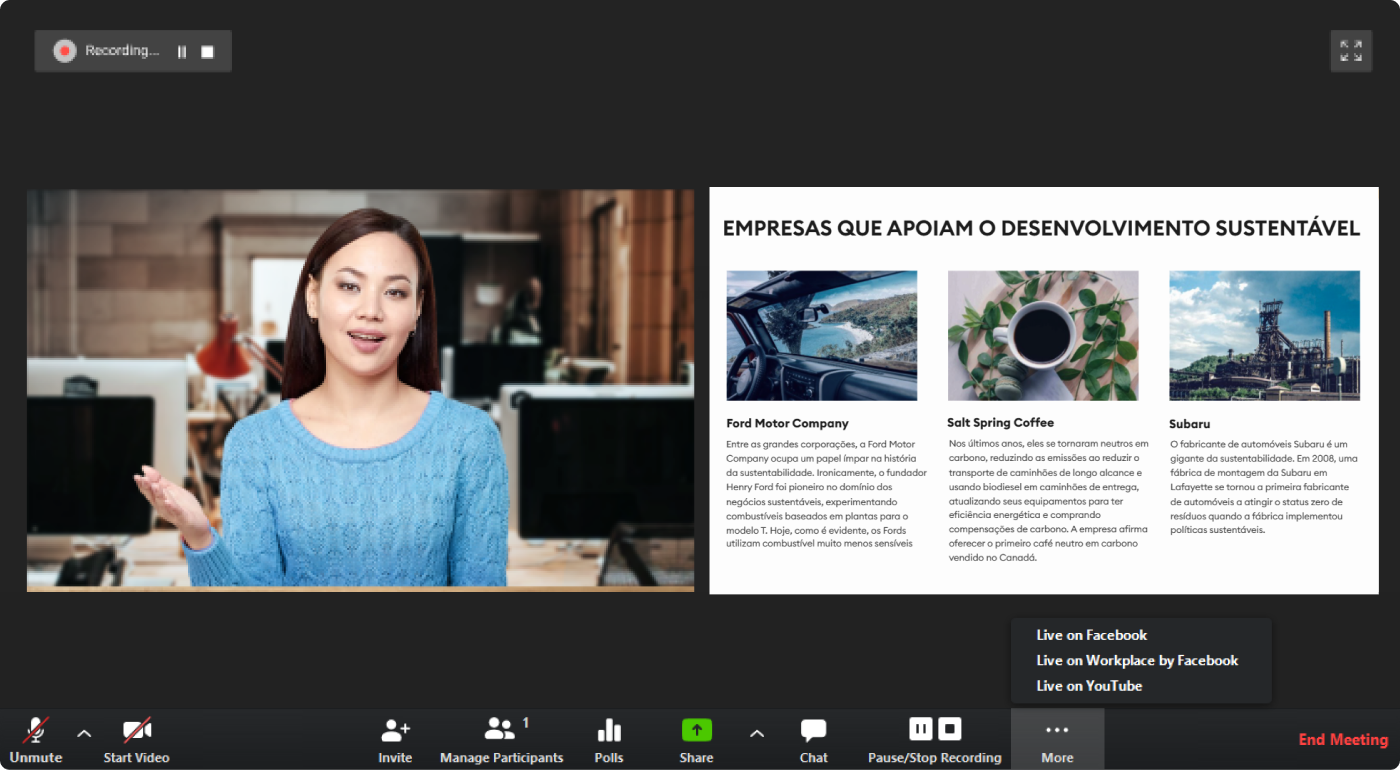1400x770 pixels.
Task: Click the red Recording indicator dot
Action: (64, 51)
